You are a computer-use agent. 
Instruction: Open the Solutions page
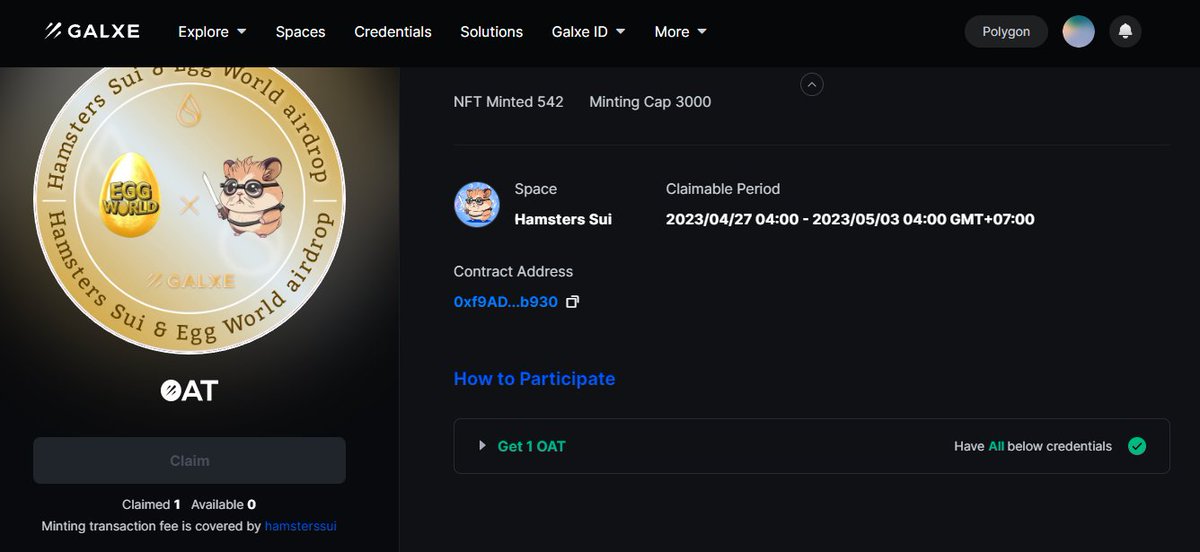491,31
